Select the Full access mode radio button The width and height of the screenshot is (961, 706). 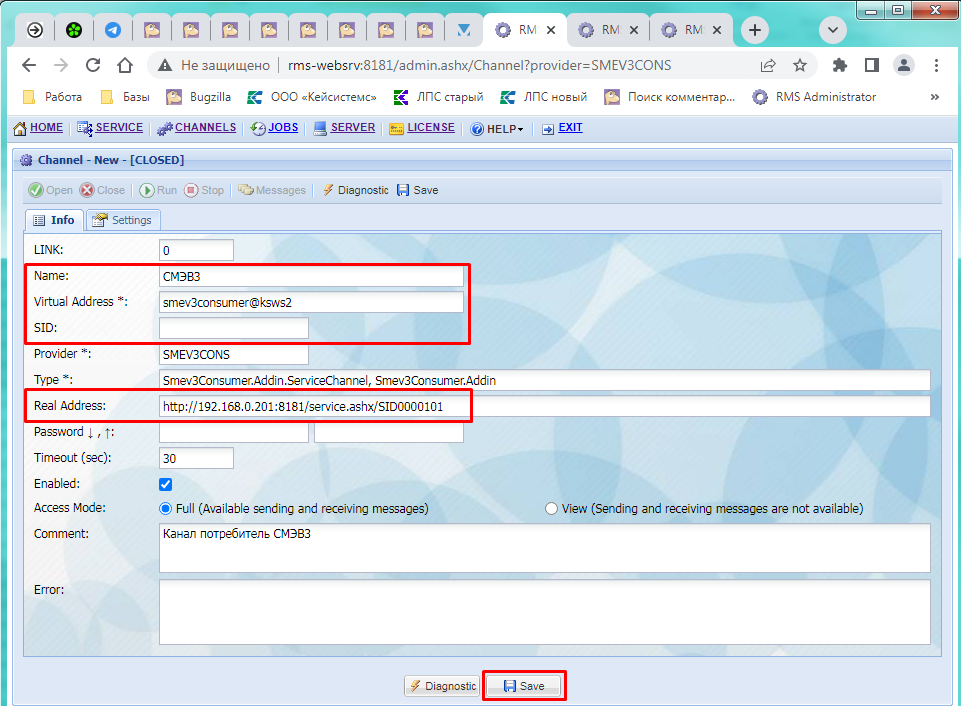[165, 508]
